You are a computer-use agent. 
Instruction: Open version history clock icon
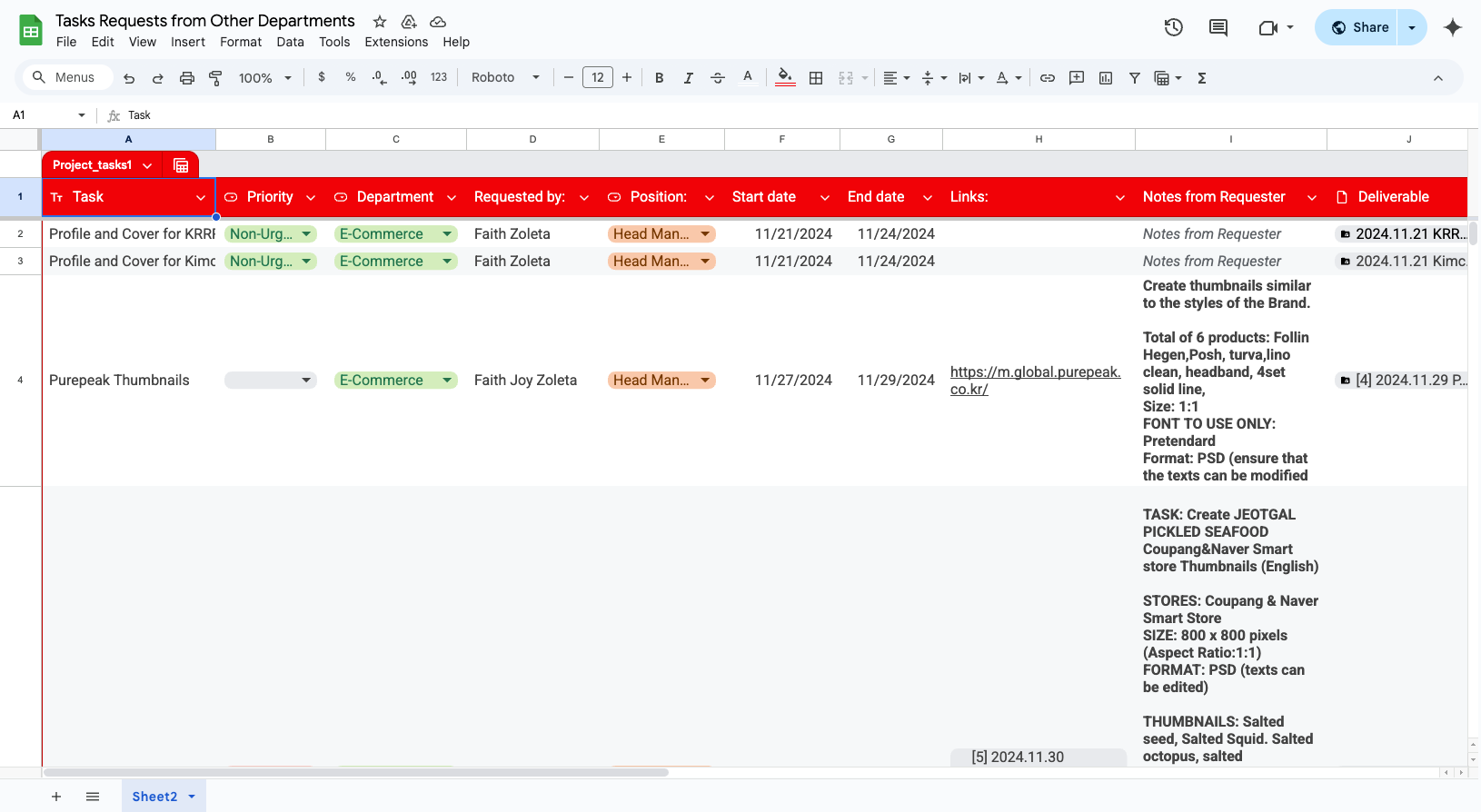[x=1173, y=27]
